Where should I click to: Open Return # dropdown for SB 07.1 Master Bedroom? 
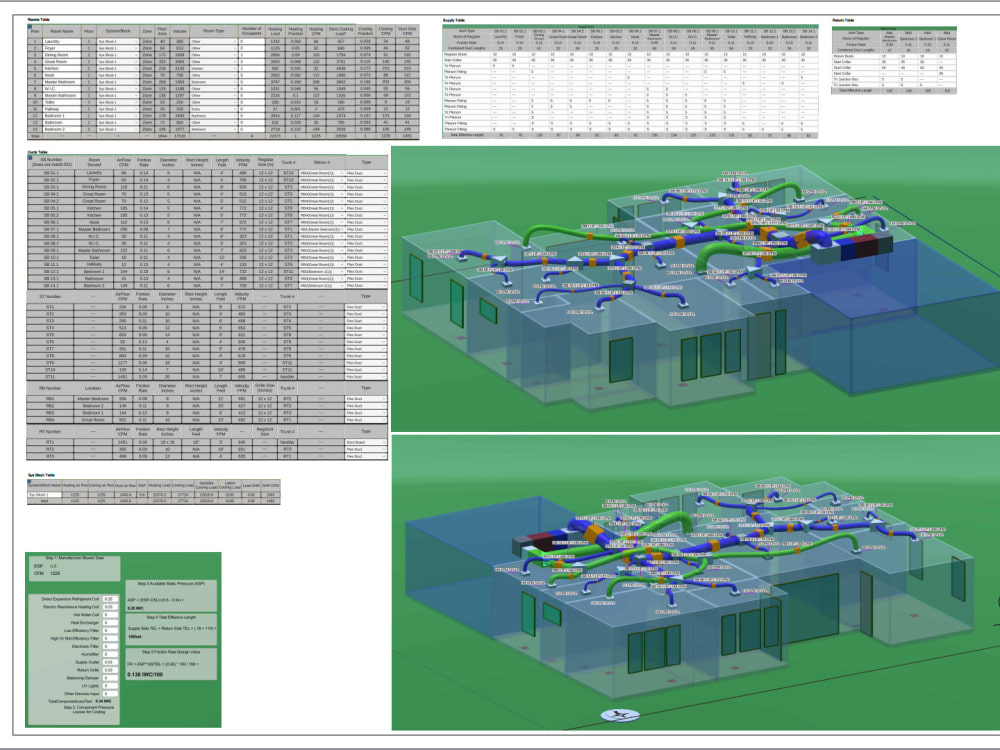click(x=321, y=229)
